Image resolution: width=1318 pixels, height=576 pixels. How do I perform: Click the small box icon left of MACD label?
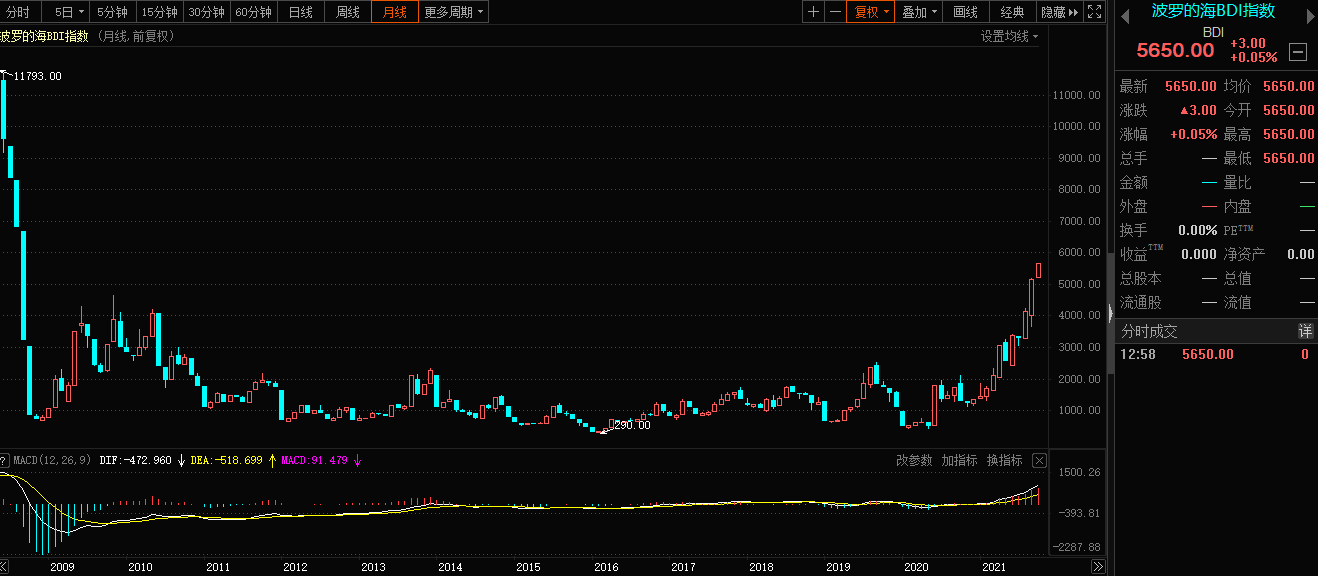click(5, 461)
